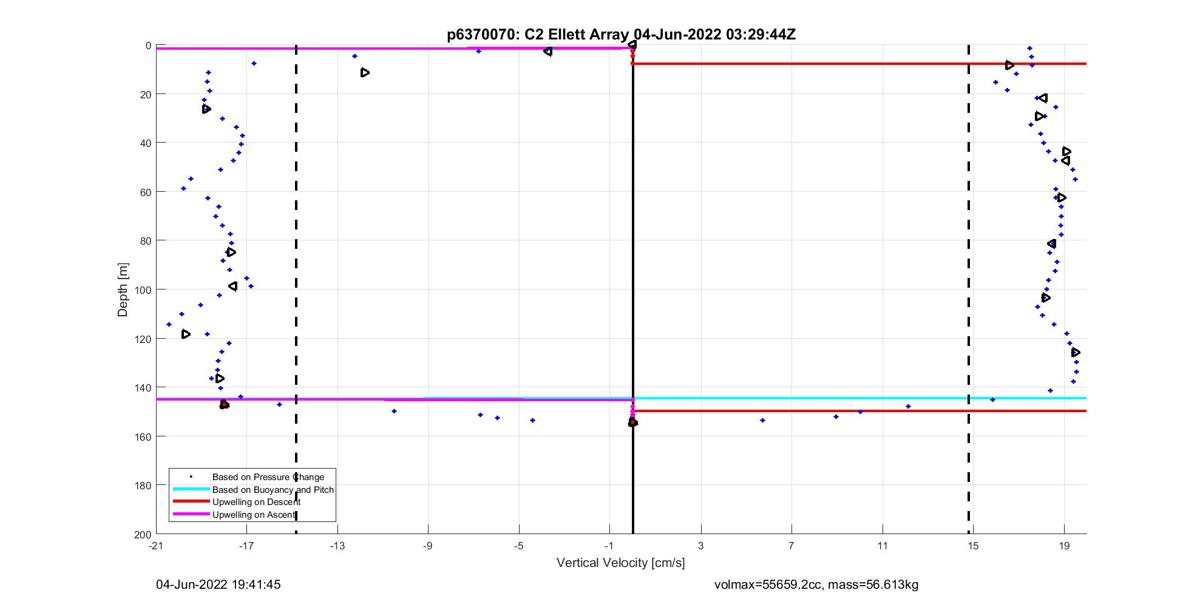
Task: Click the x-axis tick label '-9'
Action: point(428,547)
